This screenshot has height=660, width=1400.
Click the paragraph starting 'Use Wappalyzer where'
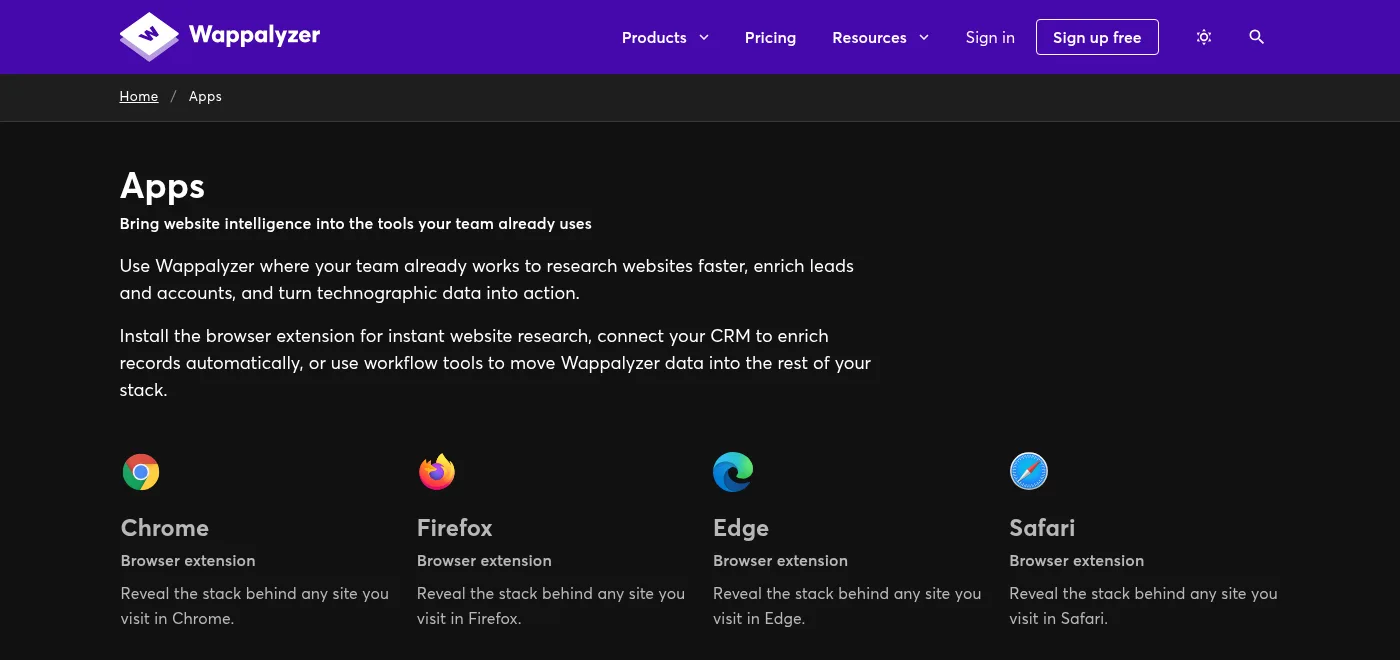coord(487,280)
